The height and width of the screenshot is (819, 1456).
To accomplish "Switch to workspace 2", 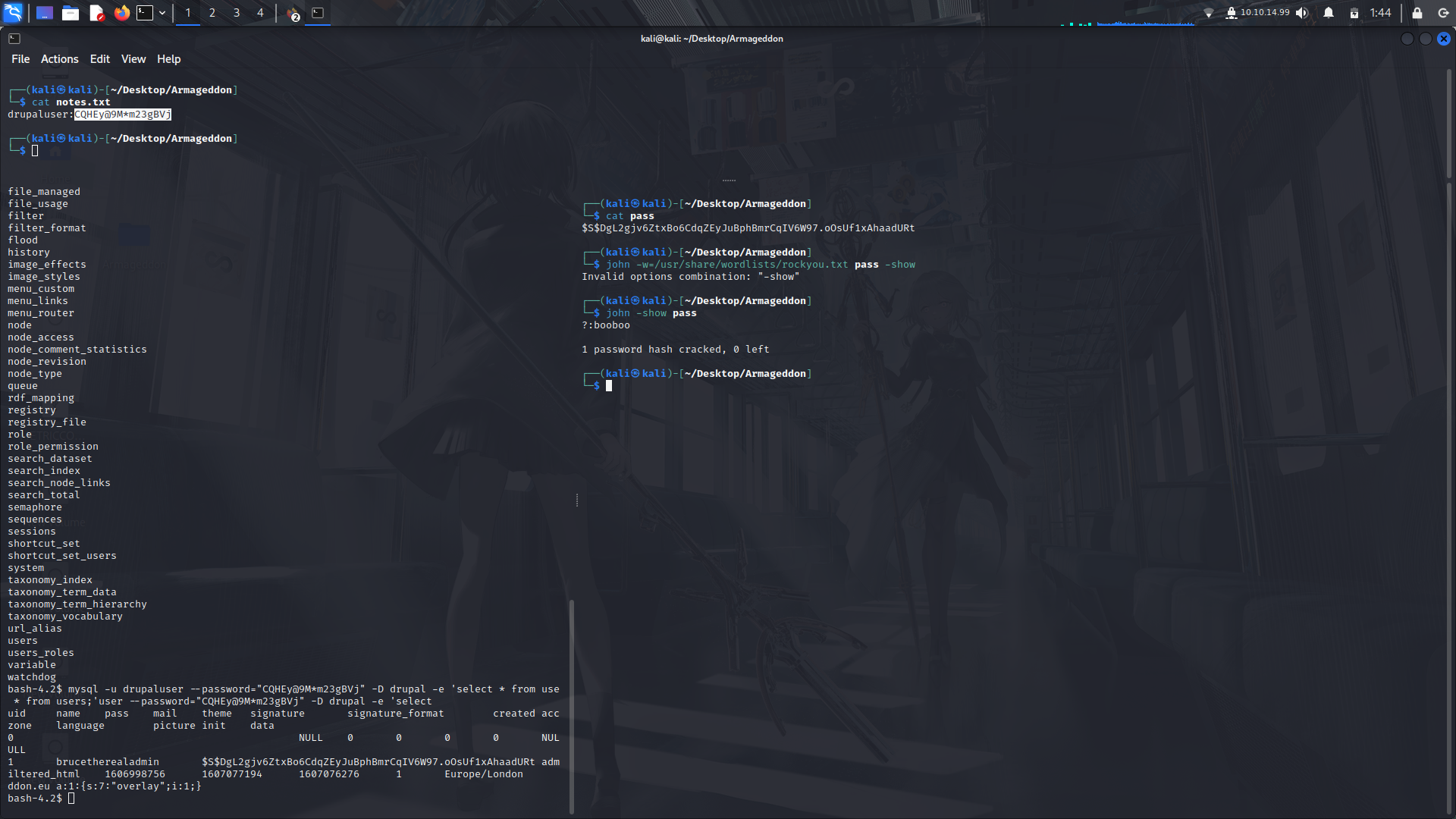I will 212,12.
